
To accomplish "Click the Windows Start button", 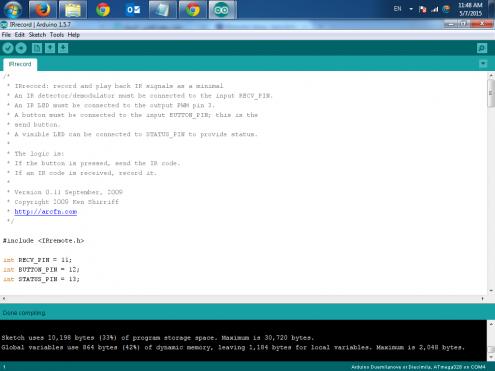I will [x=13, y=9].
